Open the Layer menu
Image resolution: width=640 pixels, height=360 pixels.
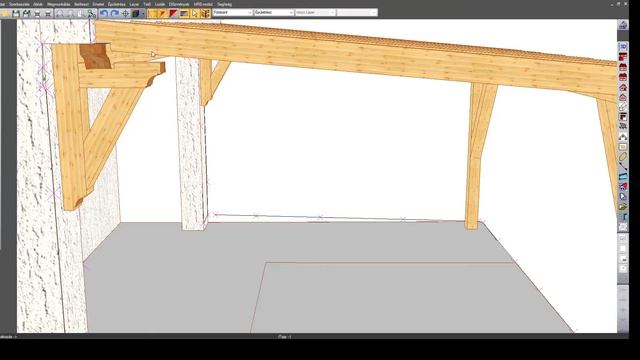tap(134, 4)
